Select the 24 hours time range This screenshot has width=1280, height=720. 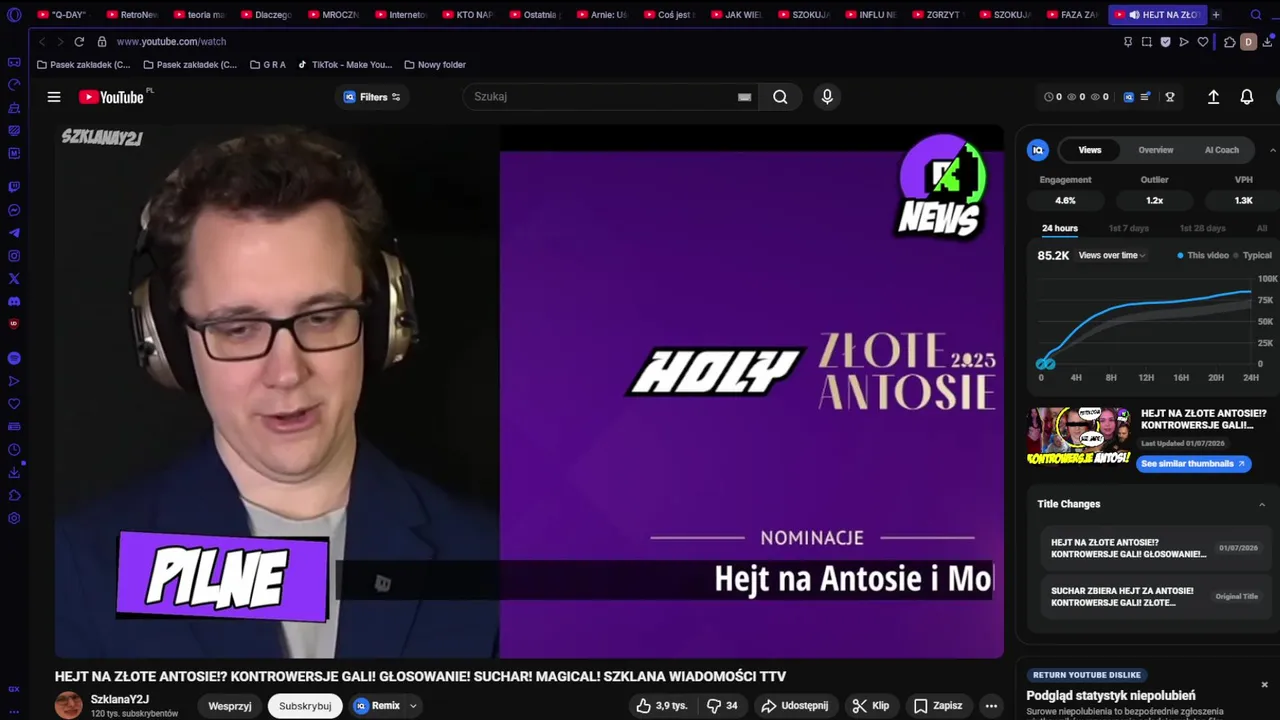1060,228
